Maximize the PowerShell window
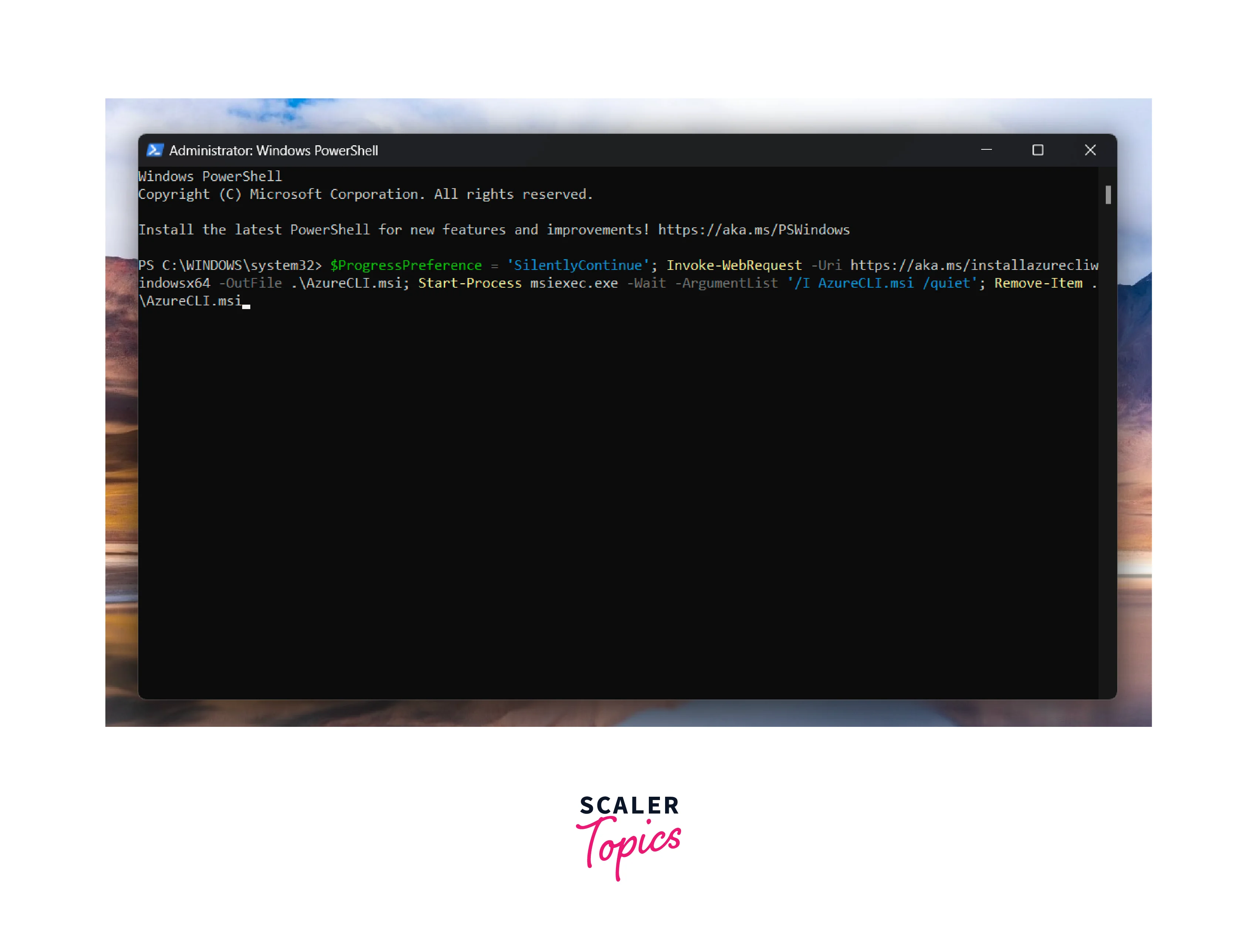Viewport: 1257px width, 952px height. 1038,150
